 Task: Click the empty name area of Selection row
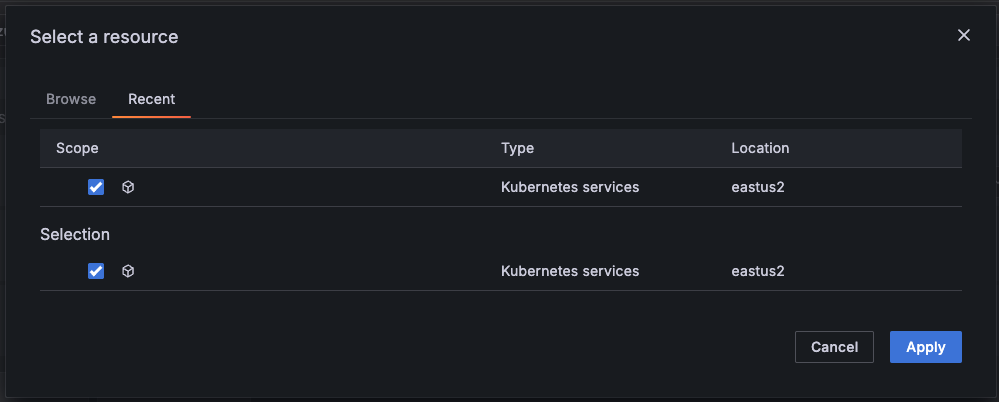point(300,271)
